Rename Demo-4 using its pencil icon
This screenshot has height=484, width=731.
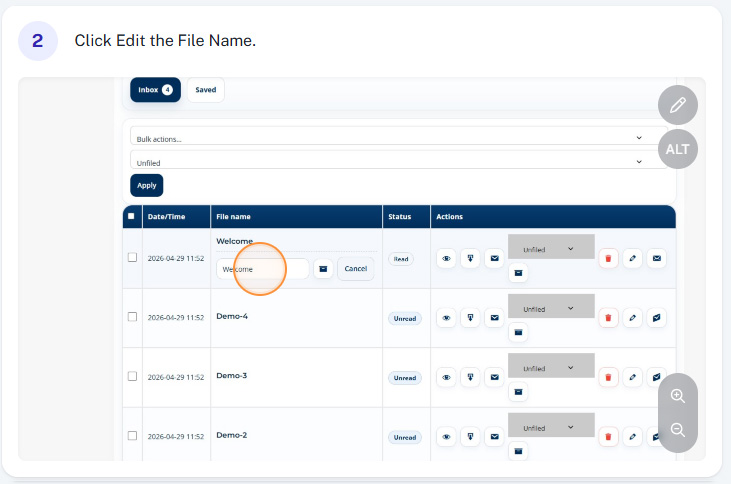pos(633,318)
